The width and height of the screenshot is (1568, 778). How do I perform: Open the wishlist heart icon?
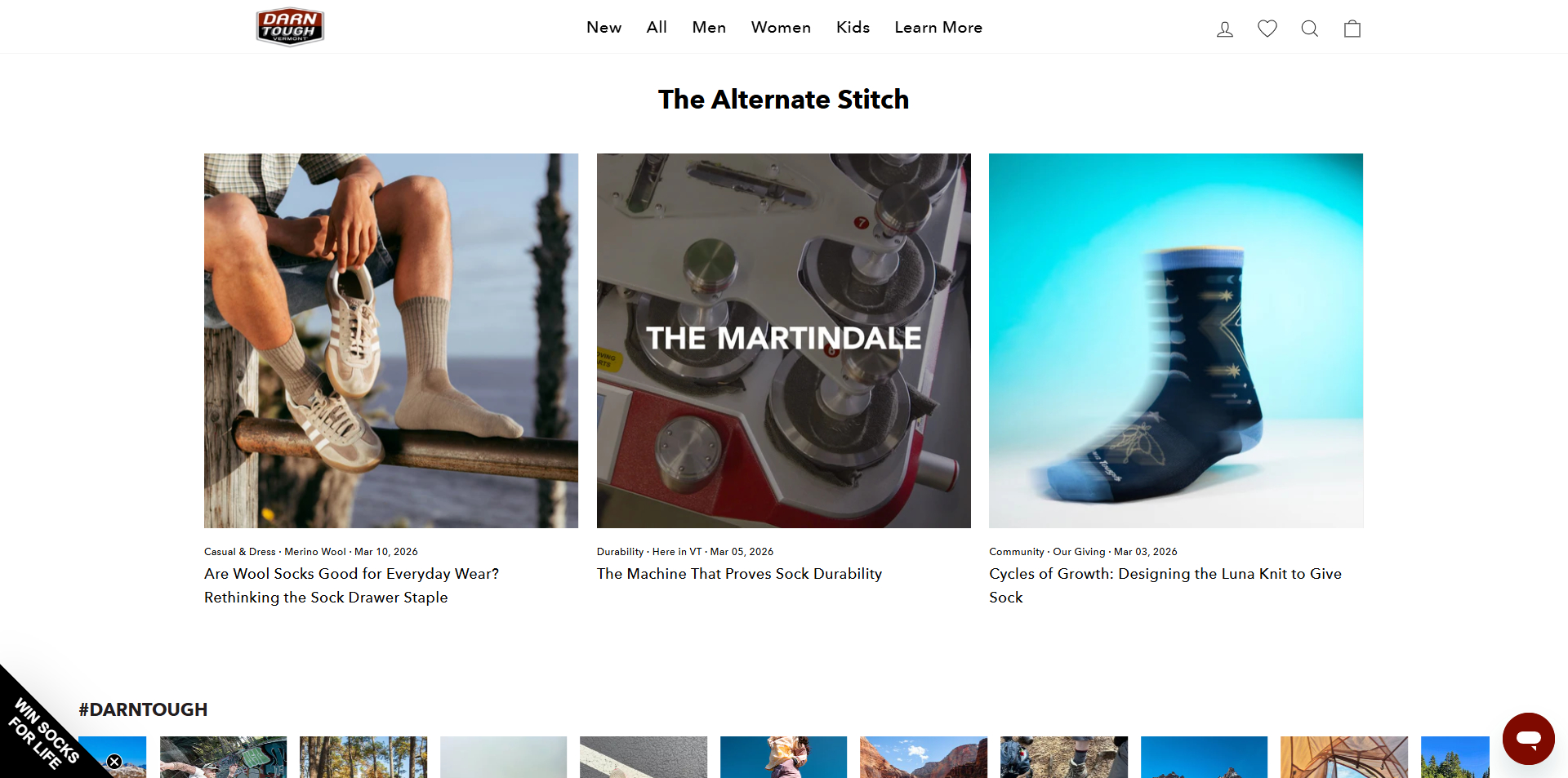pos(1267,29)
